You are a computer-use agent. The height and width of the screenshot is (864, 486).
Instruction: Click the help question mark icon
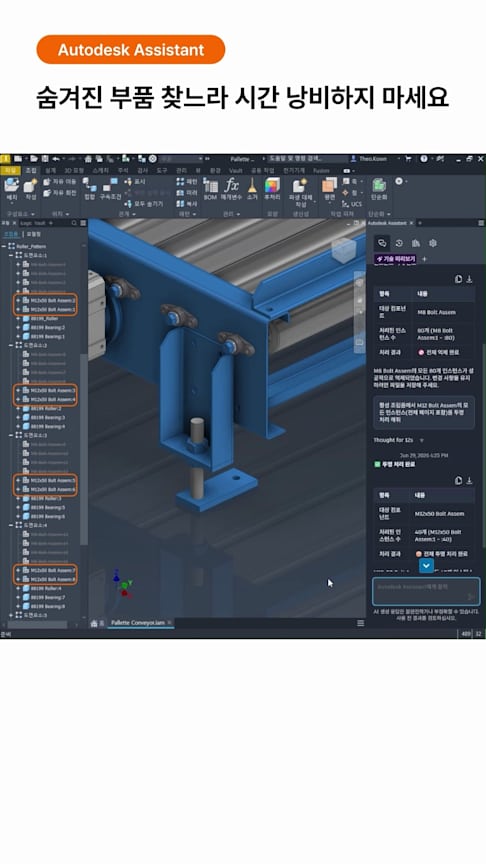(424, 159)
